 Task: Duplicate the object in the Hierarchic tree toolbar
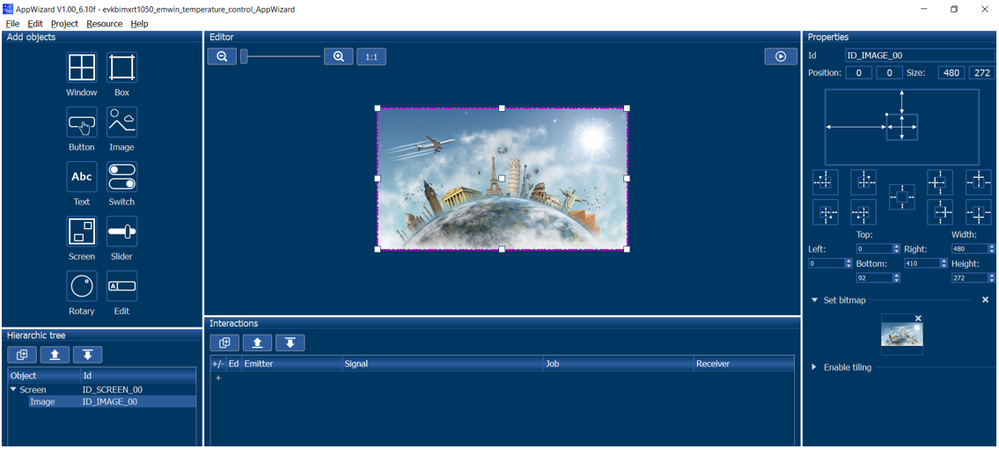pos(22,355)
